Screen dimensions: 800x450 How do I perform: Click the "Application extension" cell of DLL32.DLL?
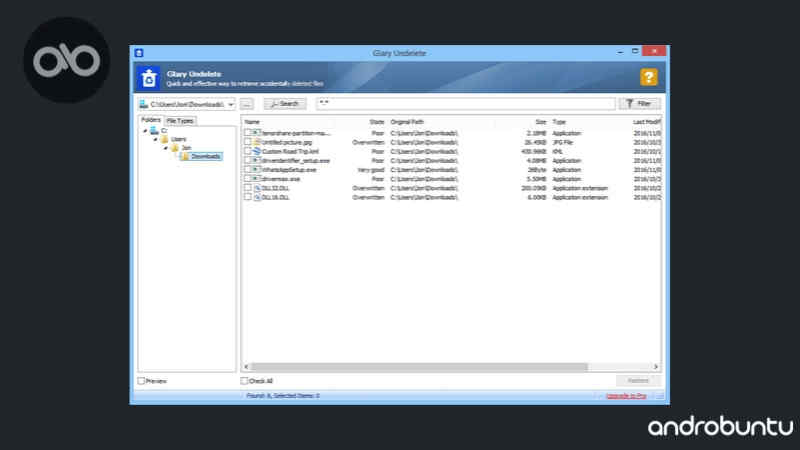580,188
